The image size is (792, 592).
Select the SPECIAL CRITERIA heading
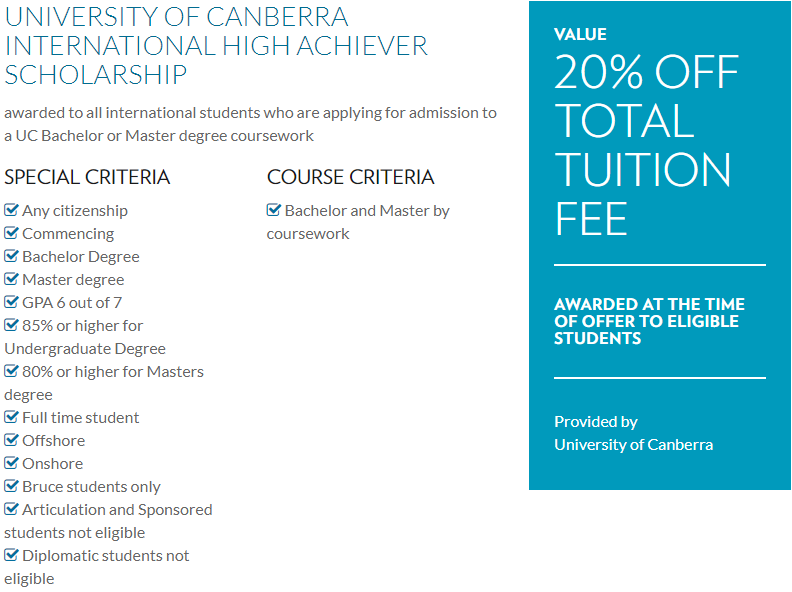click(x=87, y=177)
